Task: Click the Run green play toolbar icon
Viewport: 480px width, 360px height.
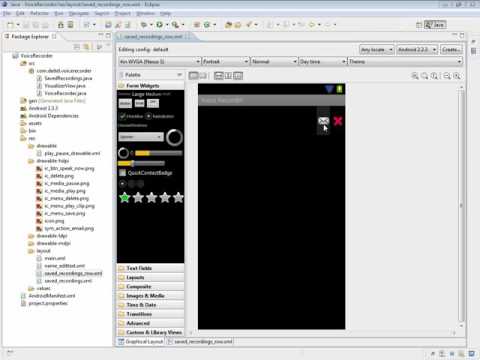Action: [x=159, y=25]
